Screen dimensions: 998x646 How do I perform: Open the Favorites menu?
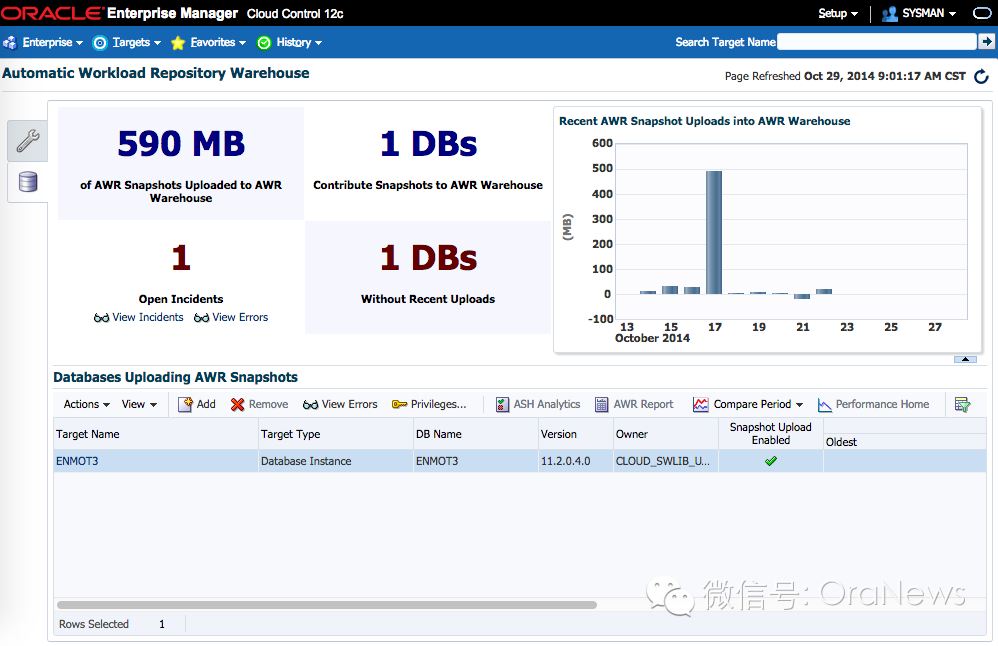pos(218,43)
